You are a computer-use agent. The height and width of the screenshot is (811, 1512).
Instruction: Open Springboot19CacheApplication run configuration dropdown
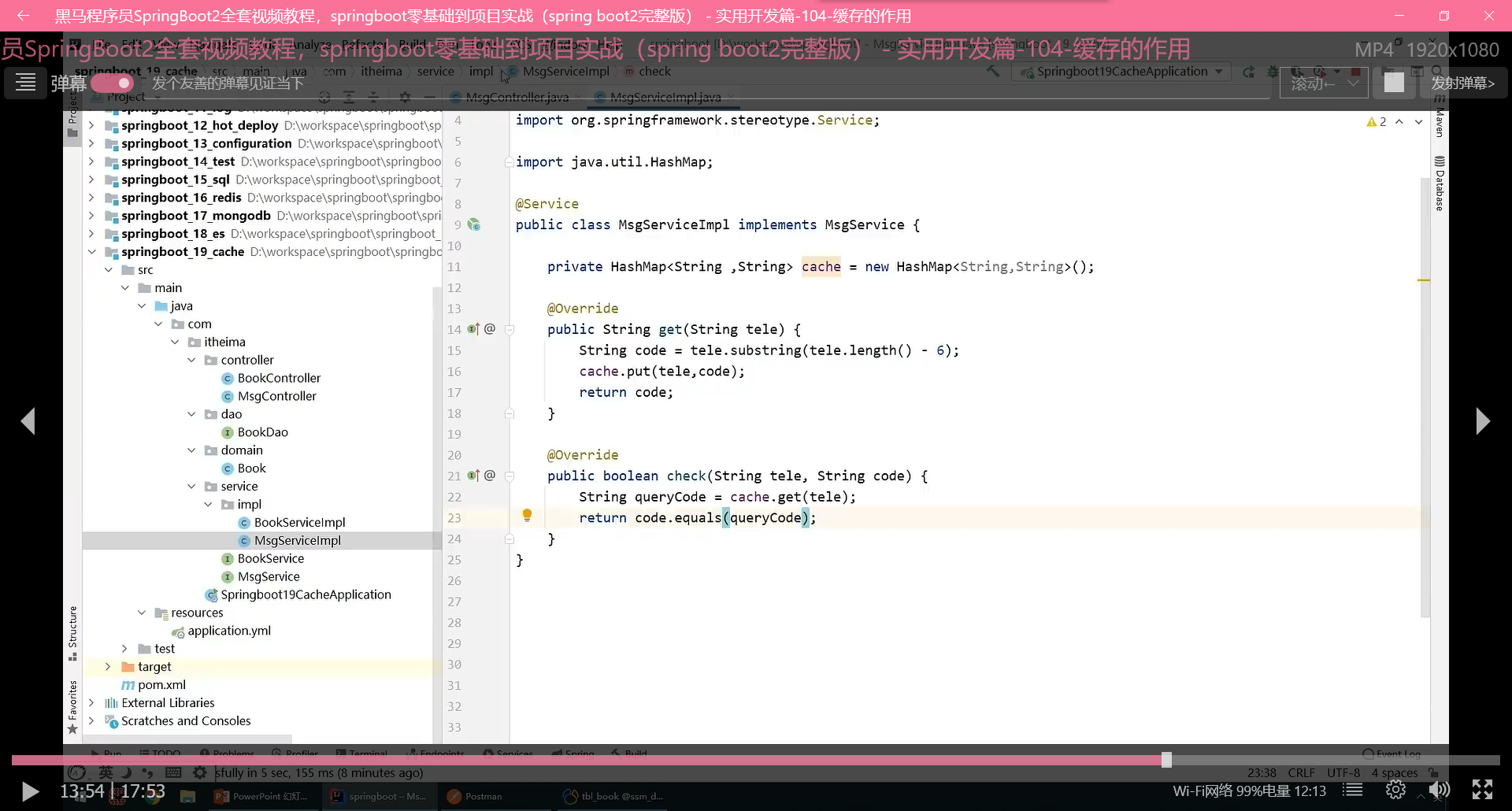pos(1122,72)
